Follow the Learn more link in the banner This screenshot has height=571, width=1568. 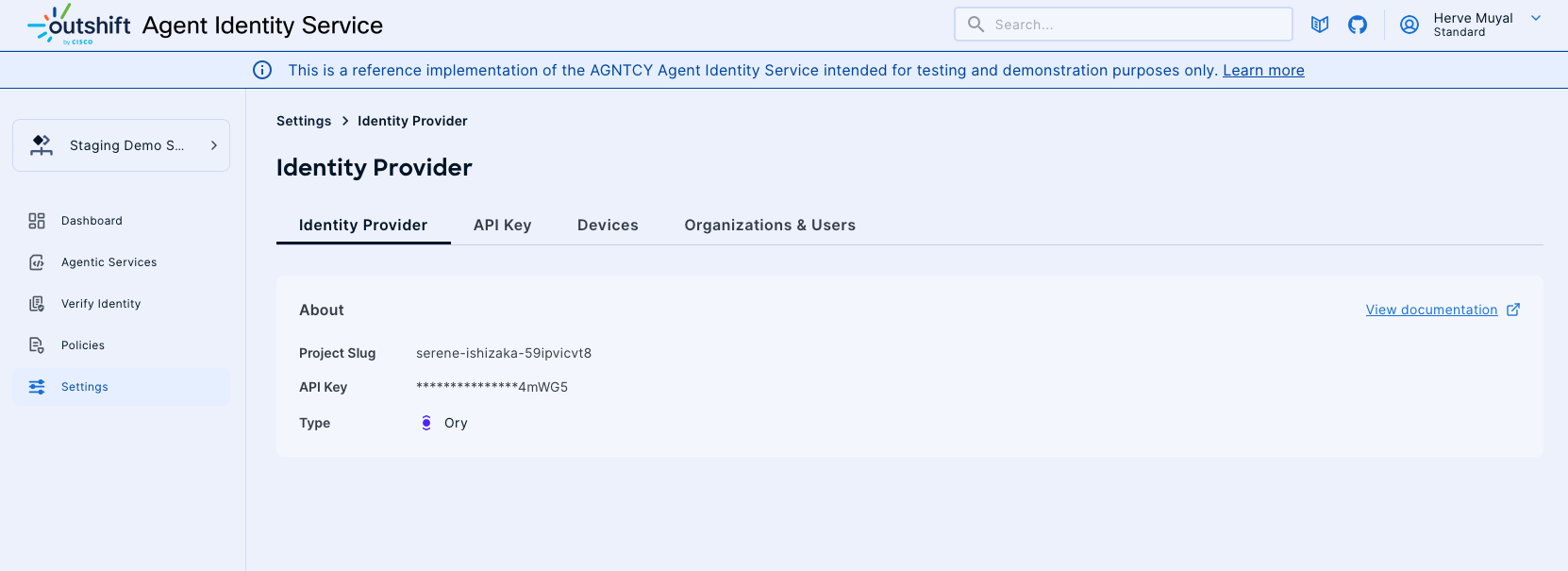click(x=1263, y=70)
